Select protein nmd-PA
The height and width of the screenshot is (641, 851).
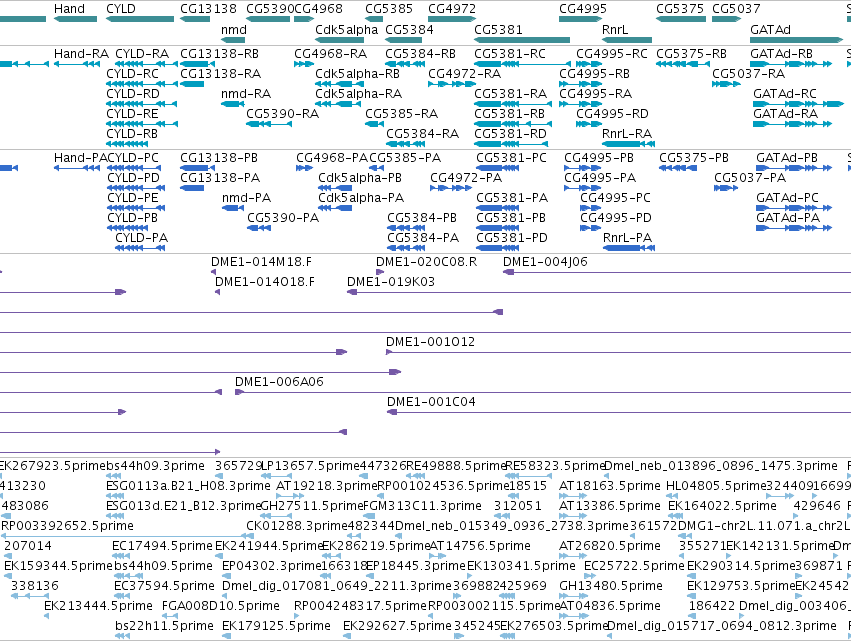[x=246, y=198]
